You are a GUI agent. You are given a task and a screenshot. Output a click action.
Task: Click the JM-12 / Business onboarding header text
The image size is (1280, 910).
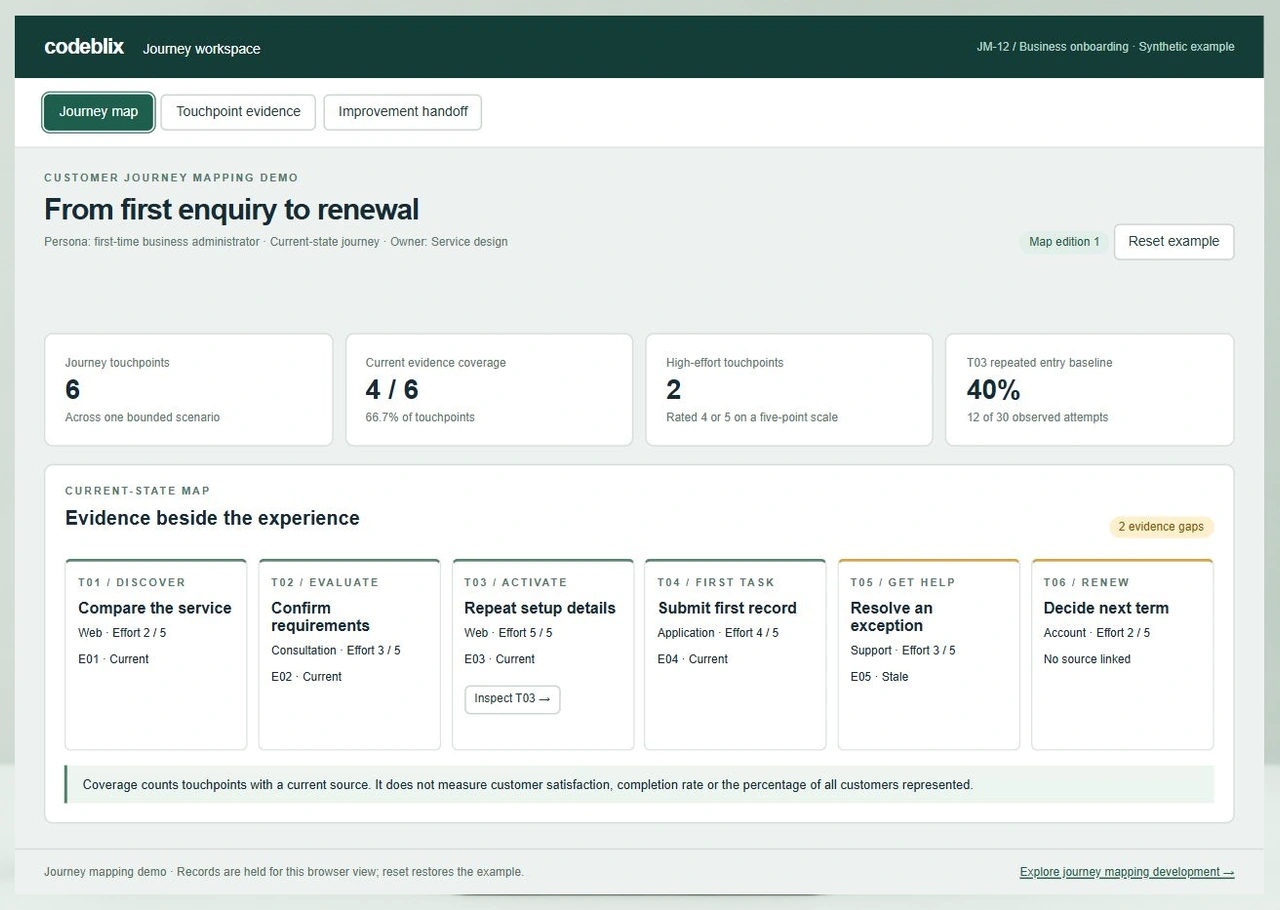1106,47
